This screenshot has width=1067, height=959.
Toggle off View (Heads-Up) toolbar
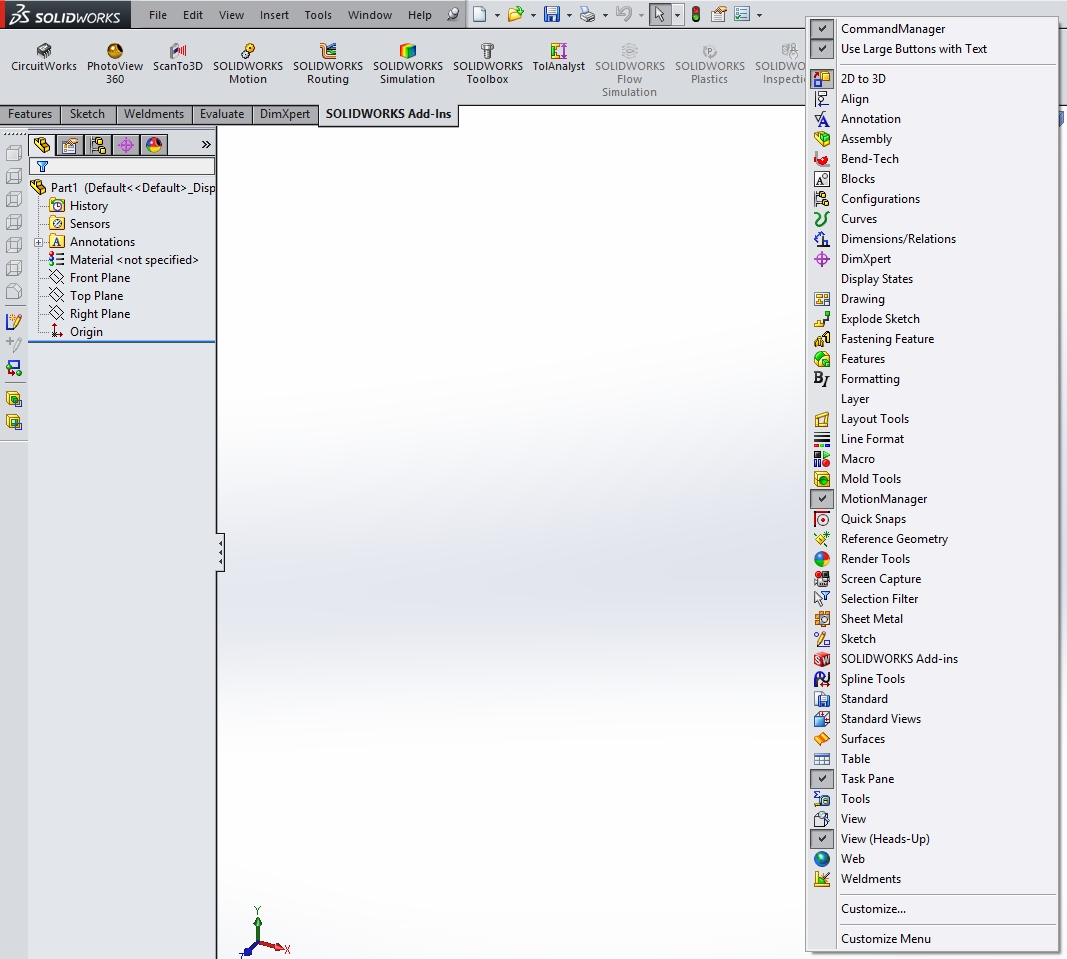pyautogui.click(x=822, y=839)
